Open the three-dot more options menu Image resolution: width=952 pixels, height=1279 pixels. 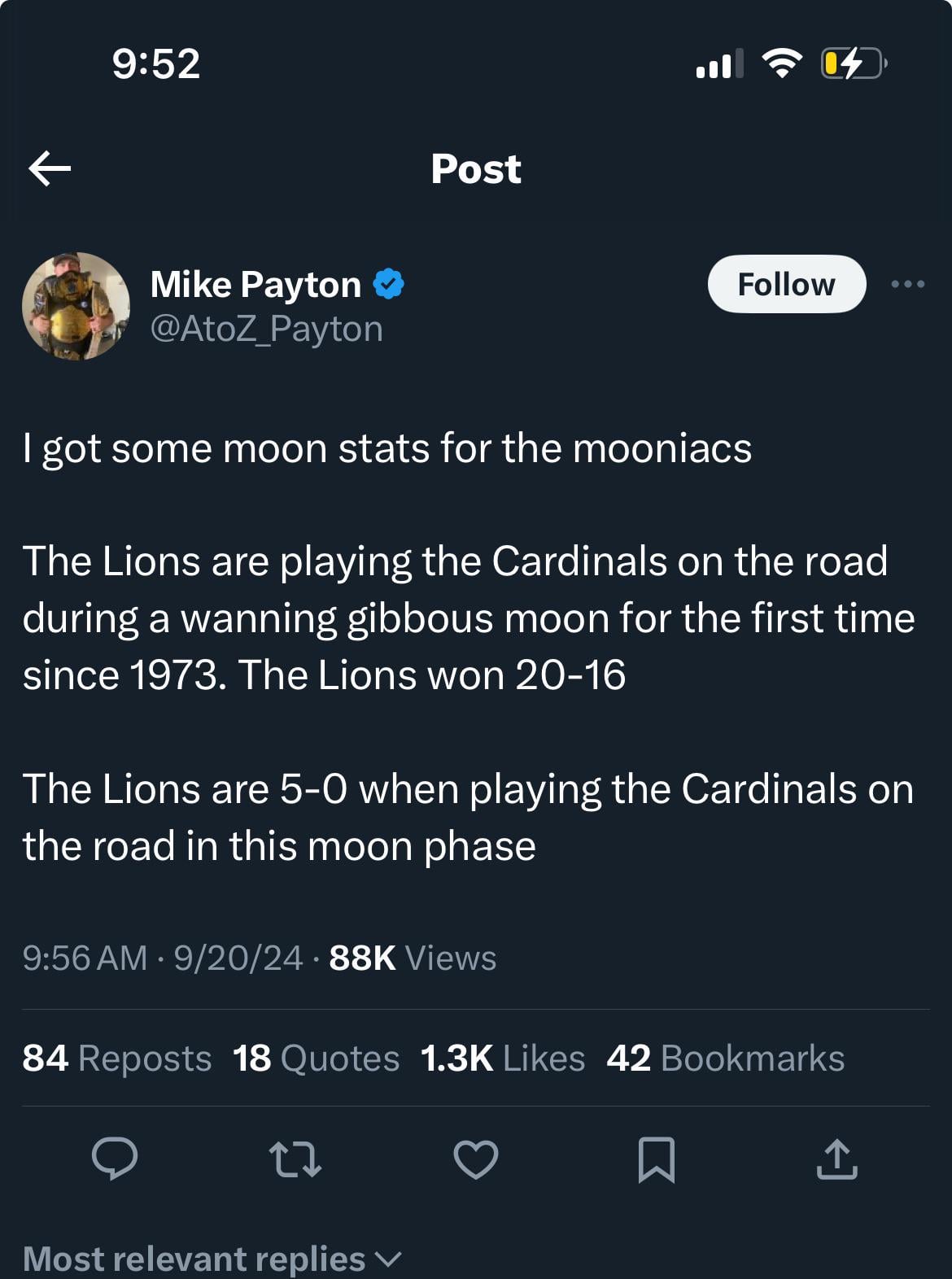[x=907, y=284]
